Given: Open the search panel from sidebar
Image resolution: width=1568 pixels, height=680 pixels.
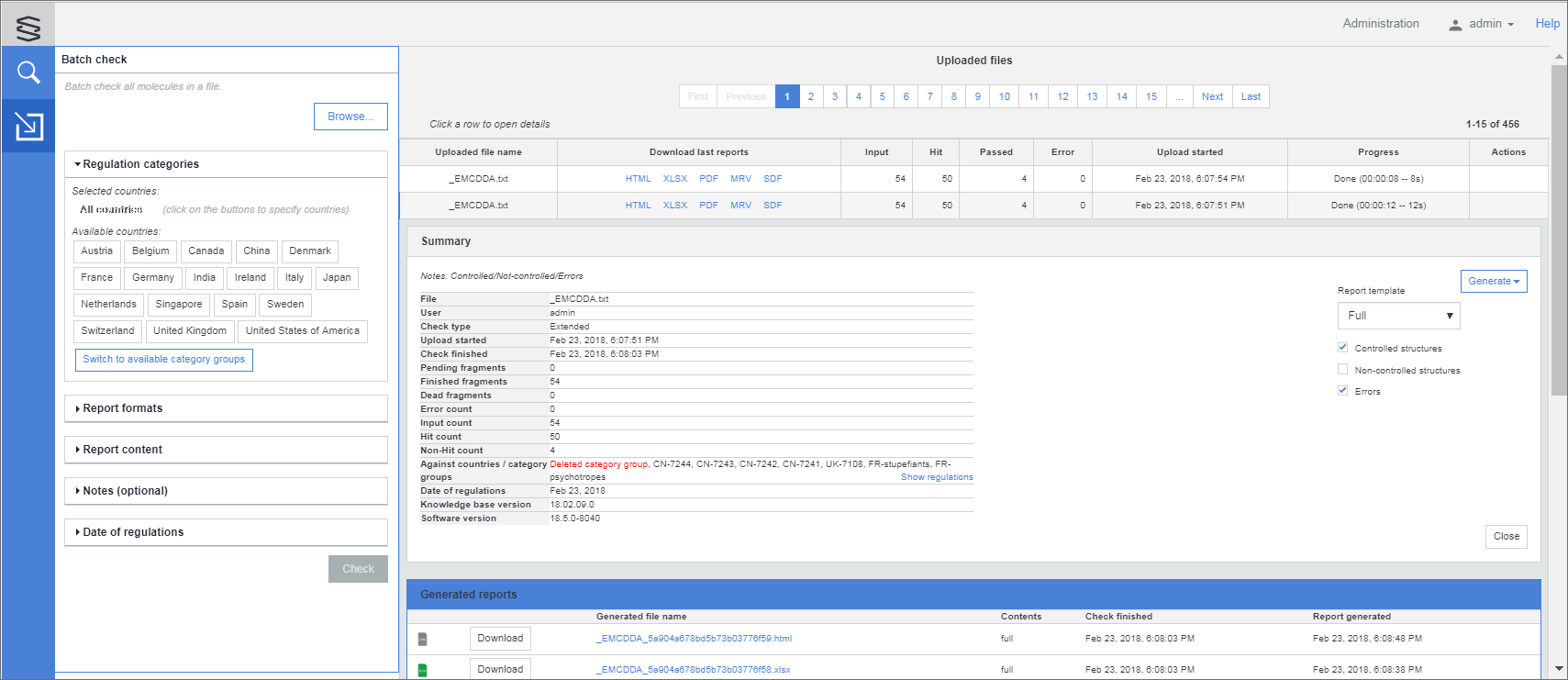Looking at the screenshot, I should point(28,72).
